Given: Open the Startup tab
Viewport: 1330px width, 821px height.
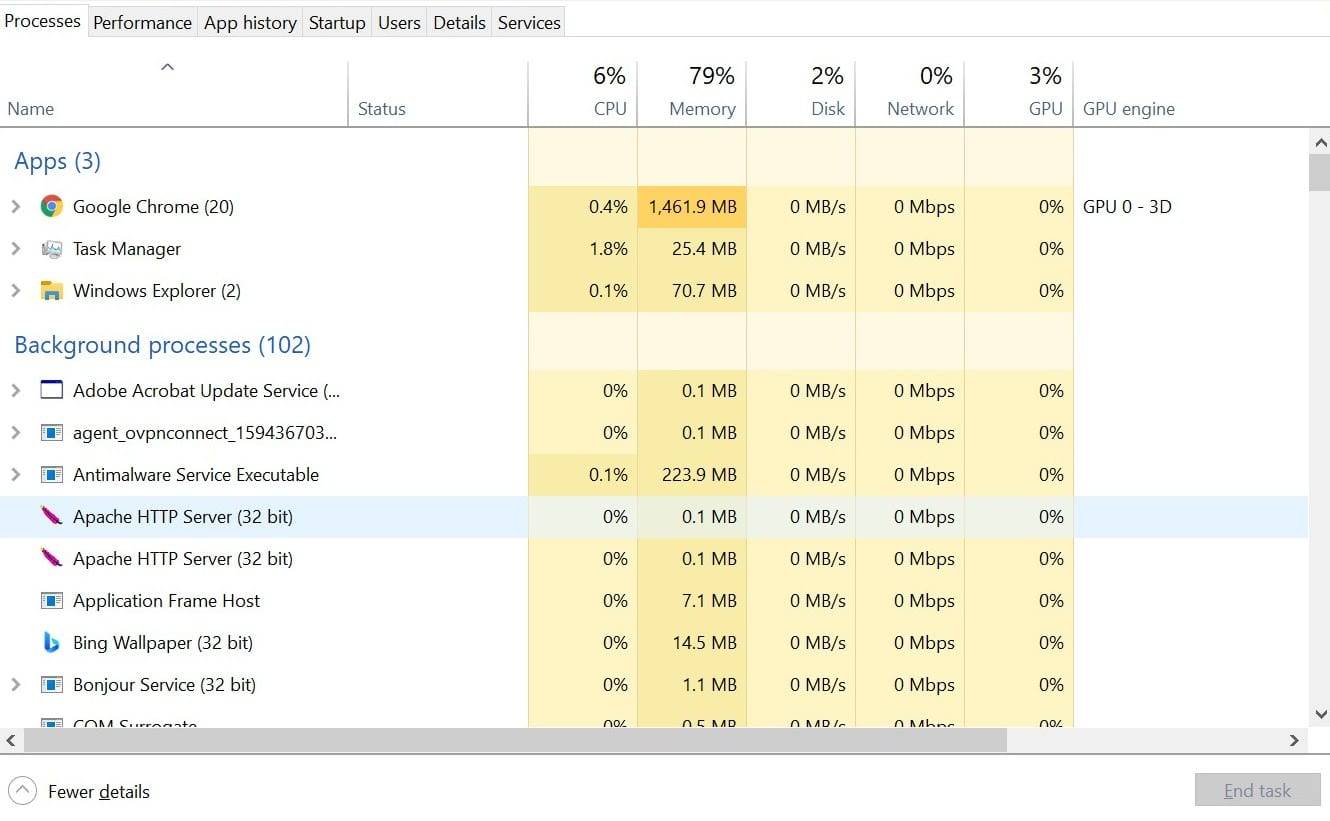Looking at the screenshot, I should pos(336,21).
